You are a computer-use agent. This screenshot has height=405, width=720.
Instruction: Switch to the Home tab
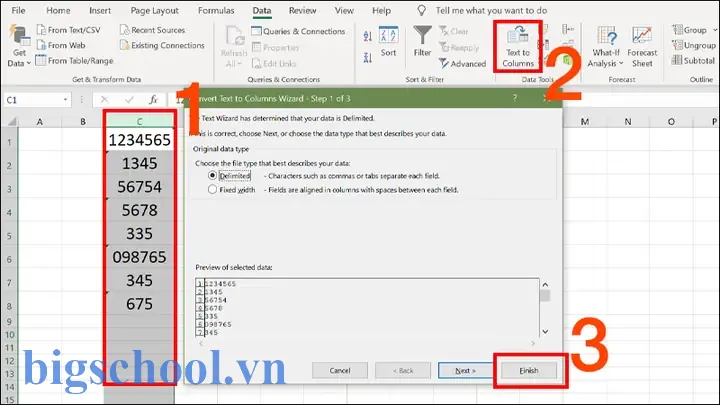tap(58, 10)
